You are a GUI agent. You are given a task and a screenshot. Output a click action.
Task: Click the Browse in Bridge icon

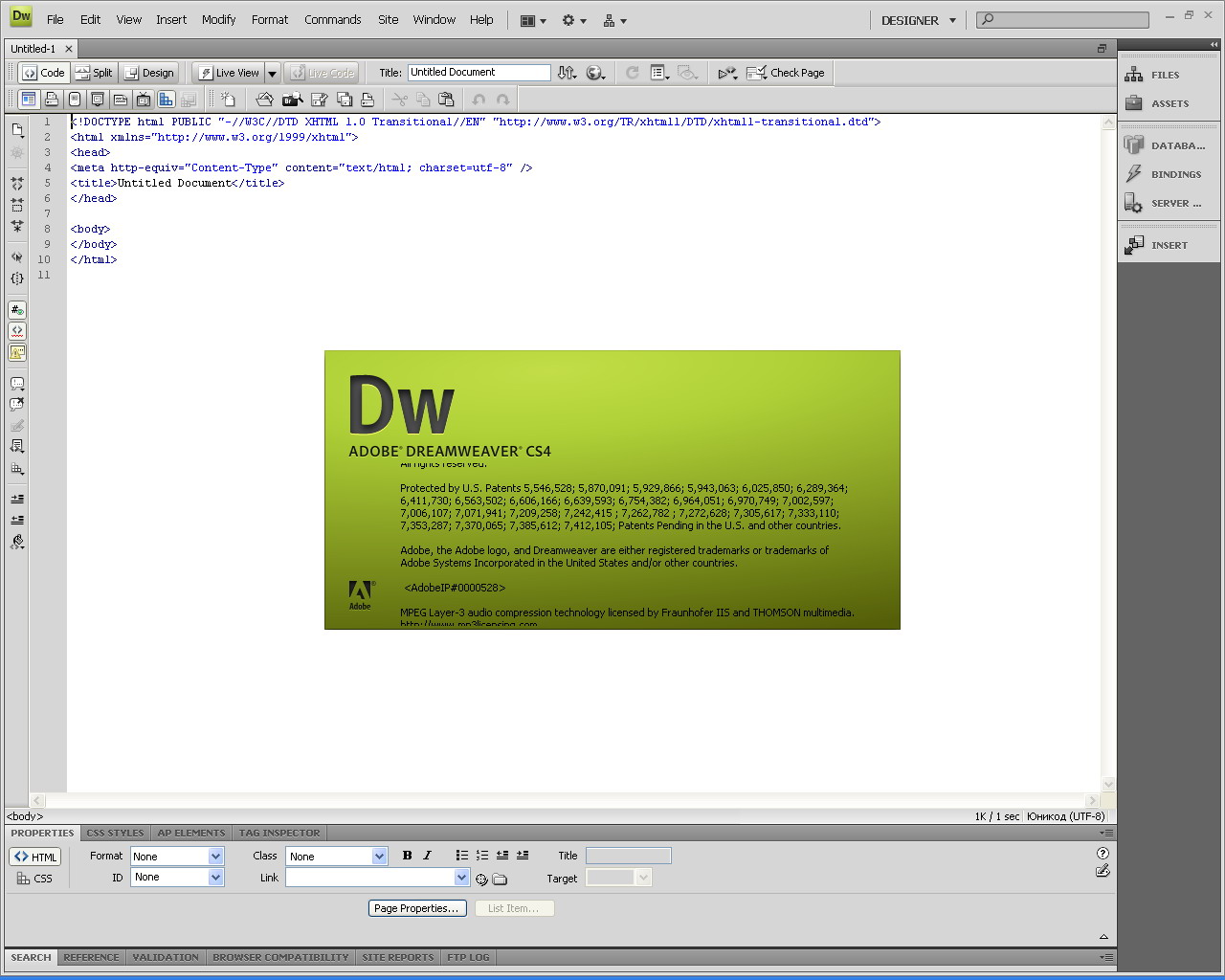(293, 99)
